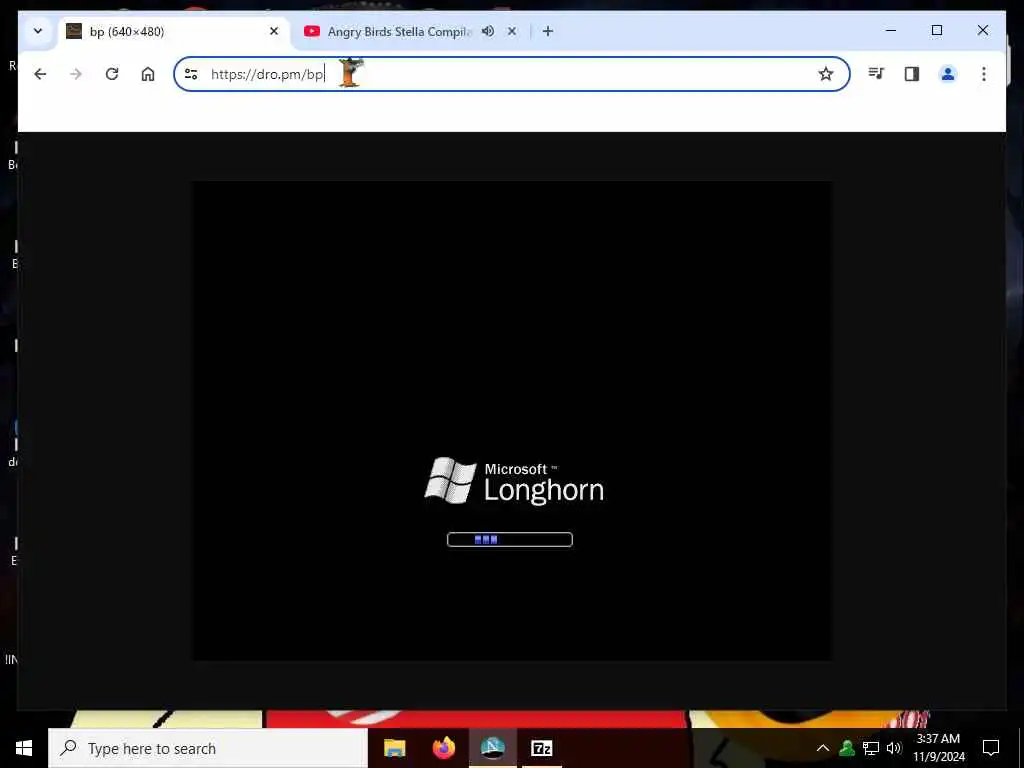Minimize the browser window

(x=891, y=30)
